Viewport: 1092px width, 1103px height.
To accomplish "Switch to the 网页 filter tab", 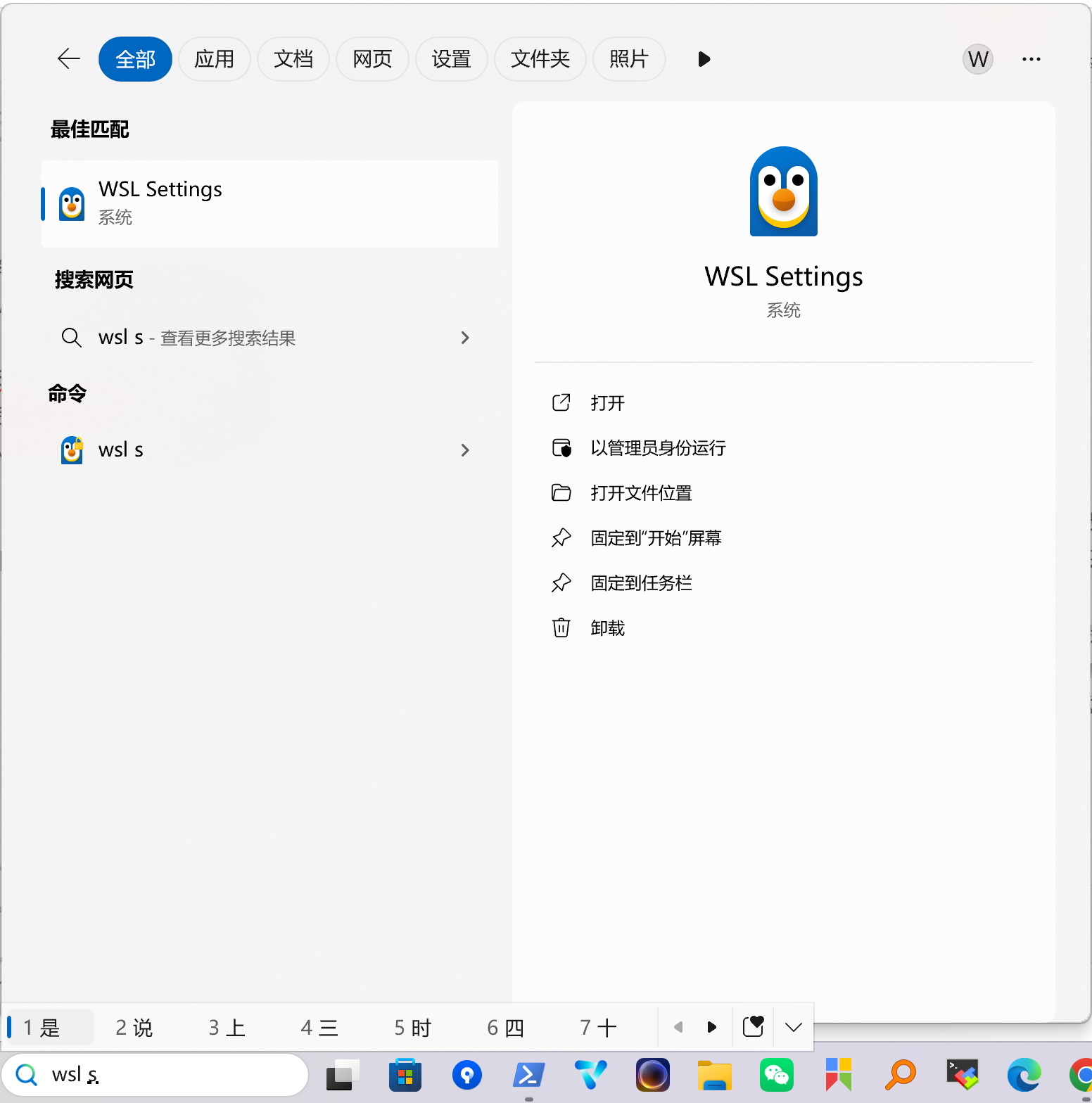I will (372, 59).
